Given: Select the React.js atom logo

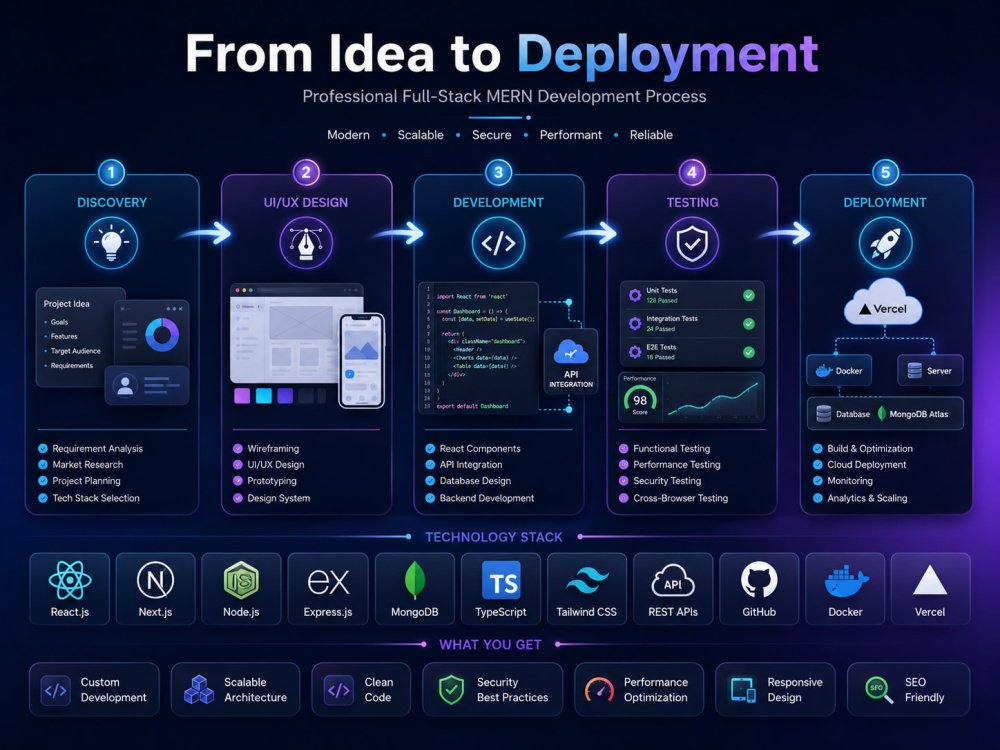Looking at the screenshot, I should 70,580.
